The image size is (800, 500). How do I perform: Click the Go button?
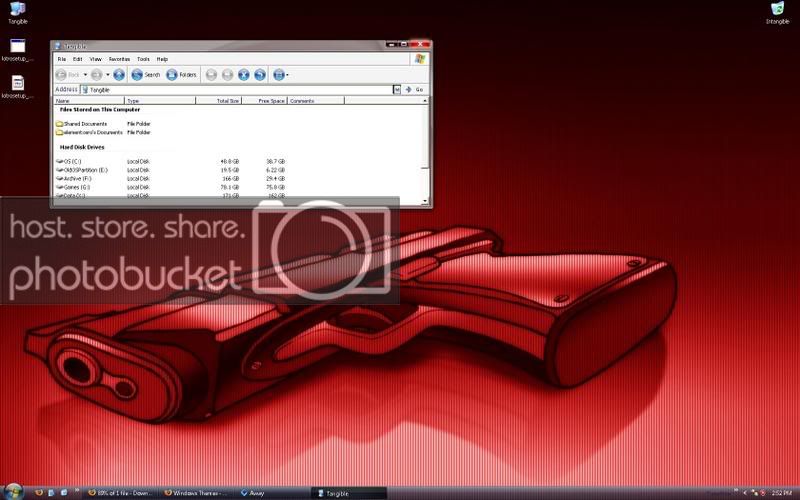(x=415, y=90)
